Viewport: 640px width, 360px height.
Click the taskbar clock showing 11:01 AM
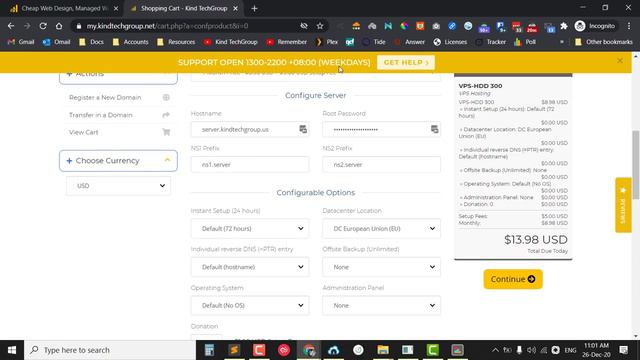pyautogui.click(x=596, y=350)
